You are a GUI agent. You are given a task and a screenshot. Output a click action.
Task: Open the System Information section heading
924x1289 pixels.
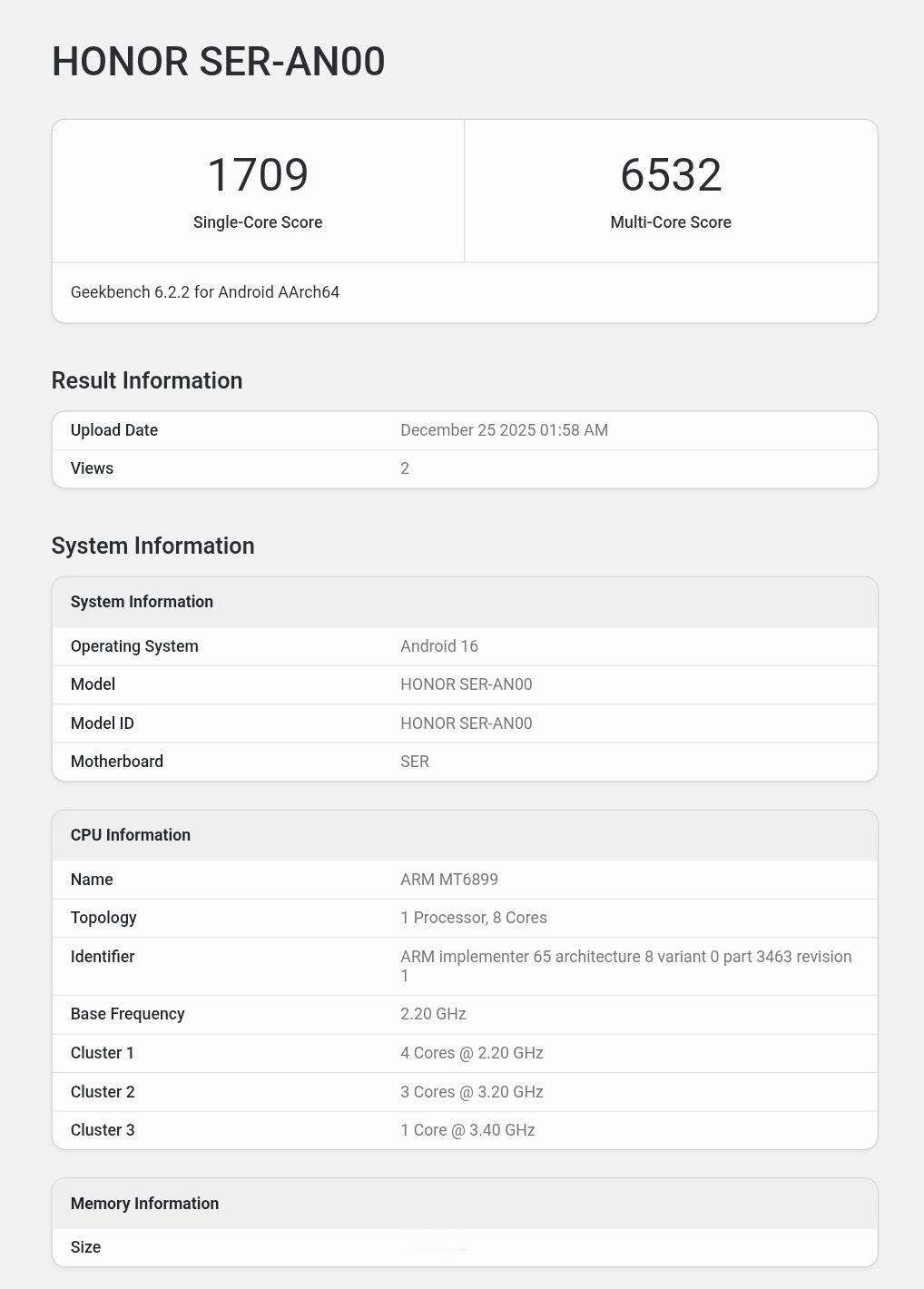[152, 546]
